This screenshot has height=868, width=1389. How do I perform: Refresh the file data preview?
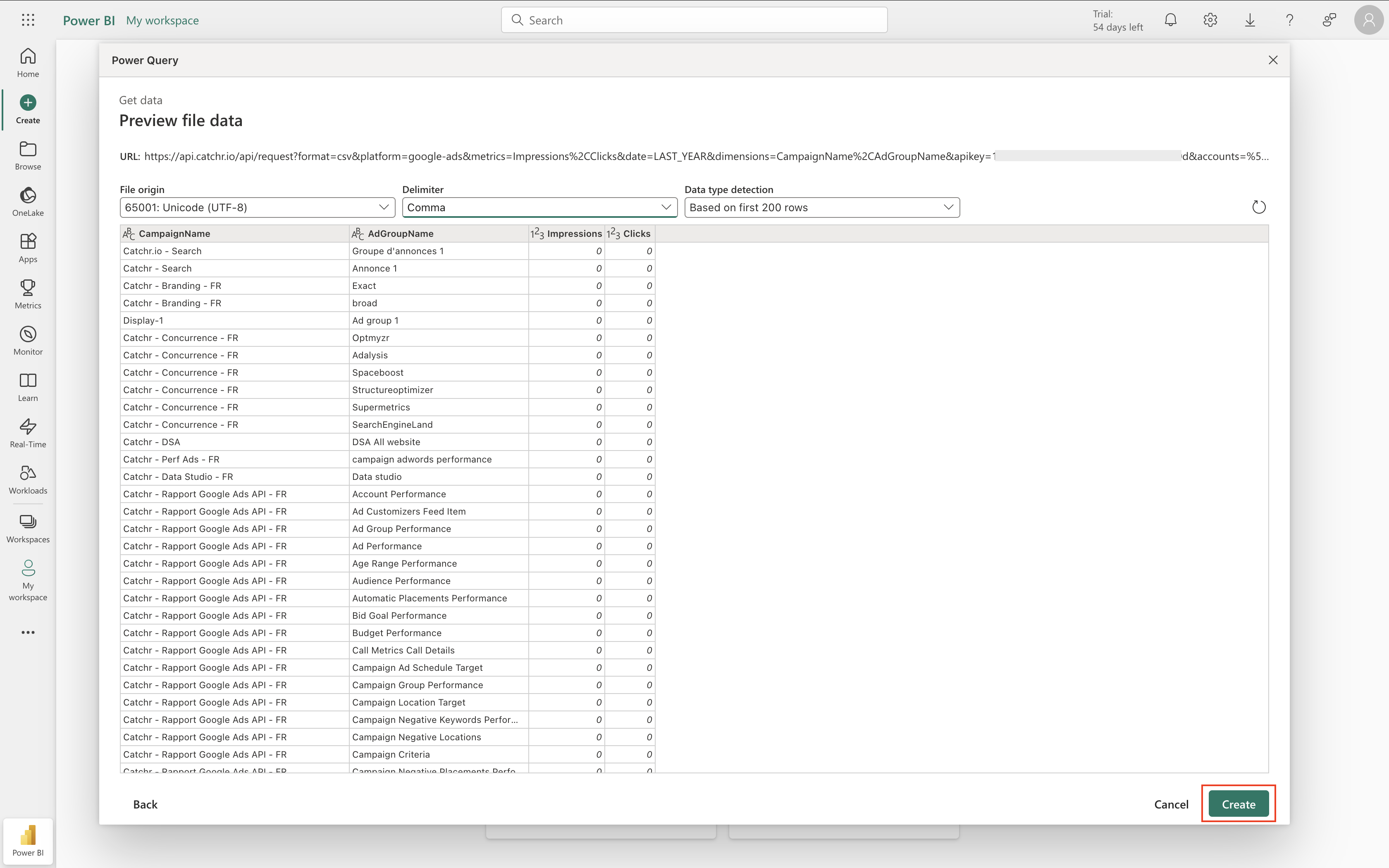click(x=1258, y=207)
